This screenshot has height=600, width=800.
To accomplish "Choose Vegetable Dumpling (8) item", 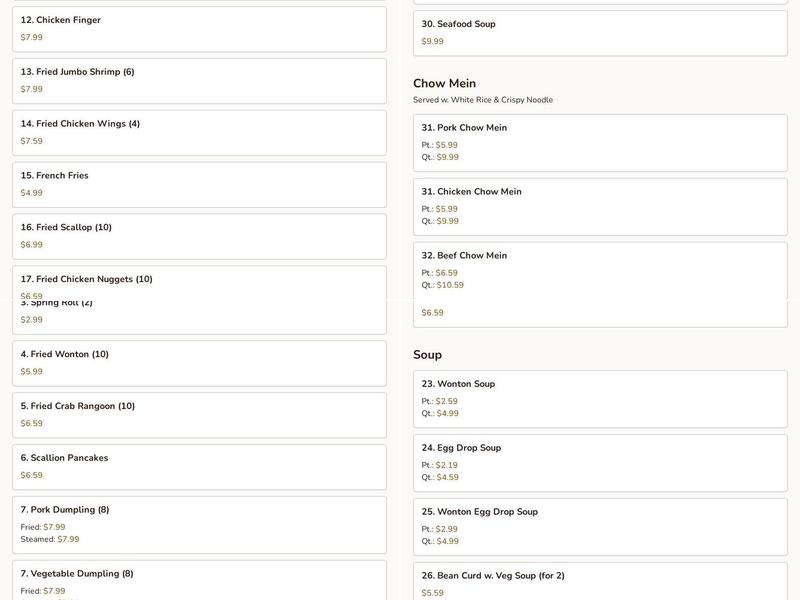I will (199, 581).
